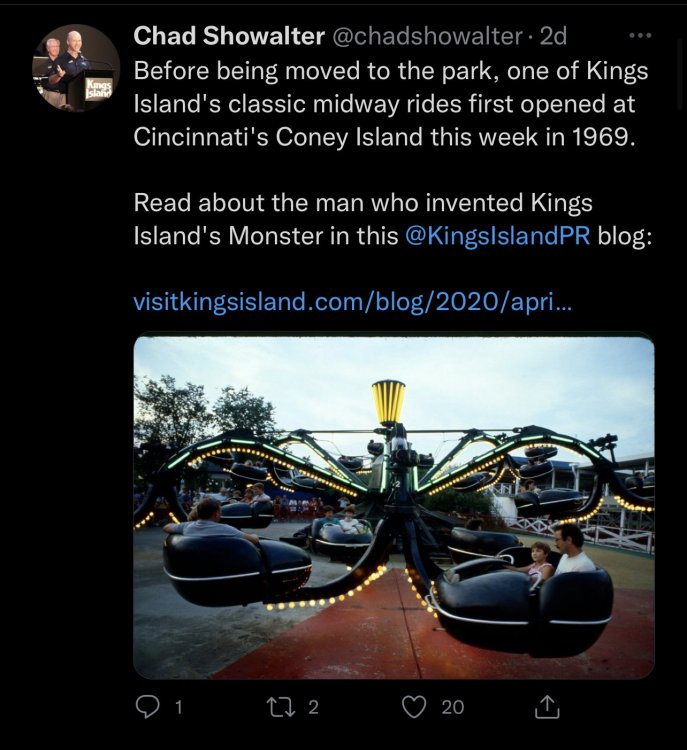
Task: Click the reply count number 1
Action: [178, 707]
